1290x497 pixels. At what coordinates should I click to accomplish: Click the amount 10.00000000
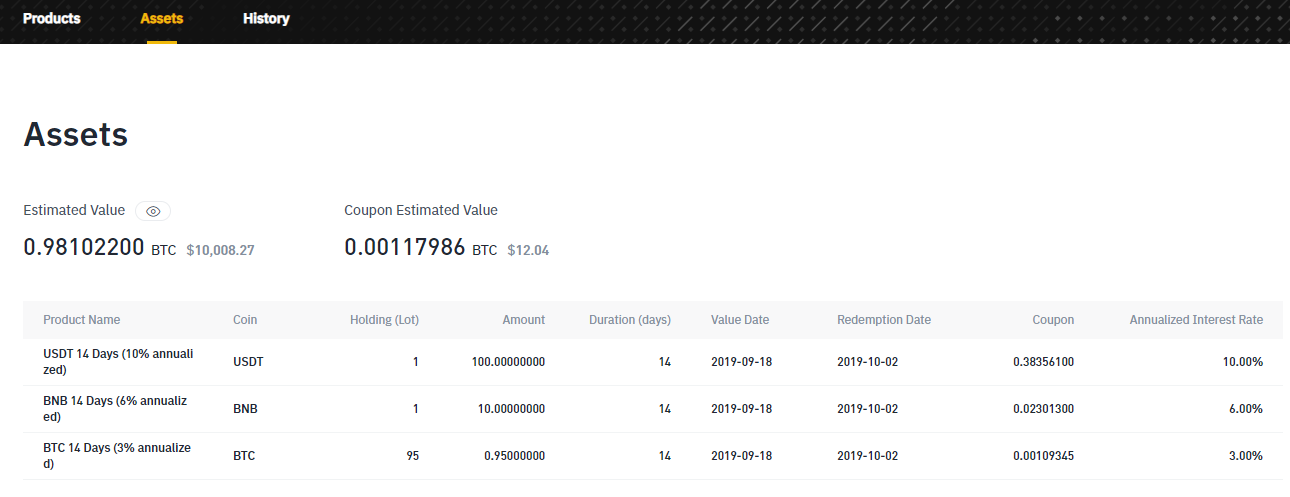[511, 409]
